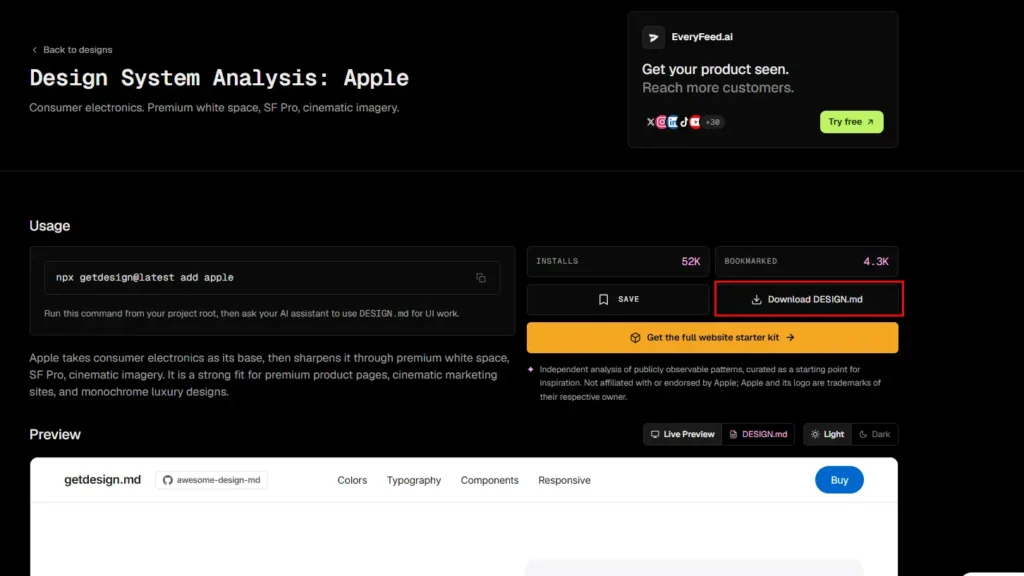
Task: Go to Colors section in preview
Action: click(352, 480)
